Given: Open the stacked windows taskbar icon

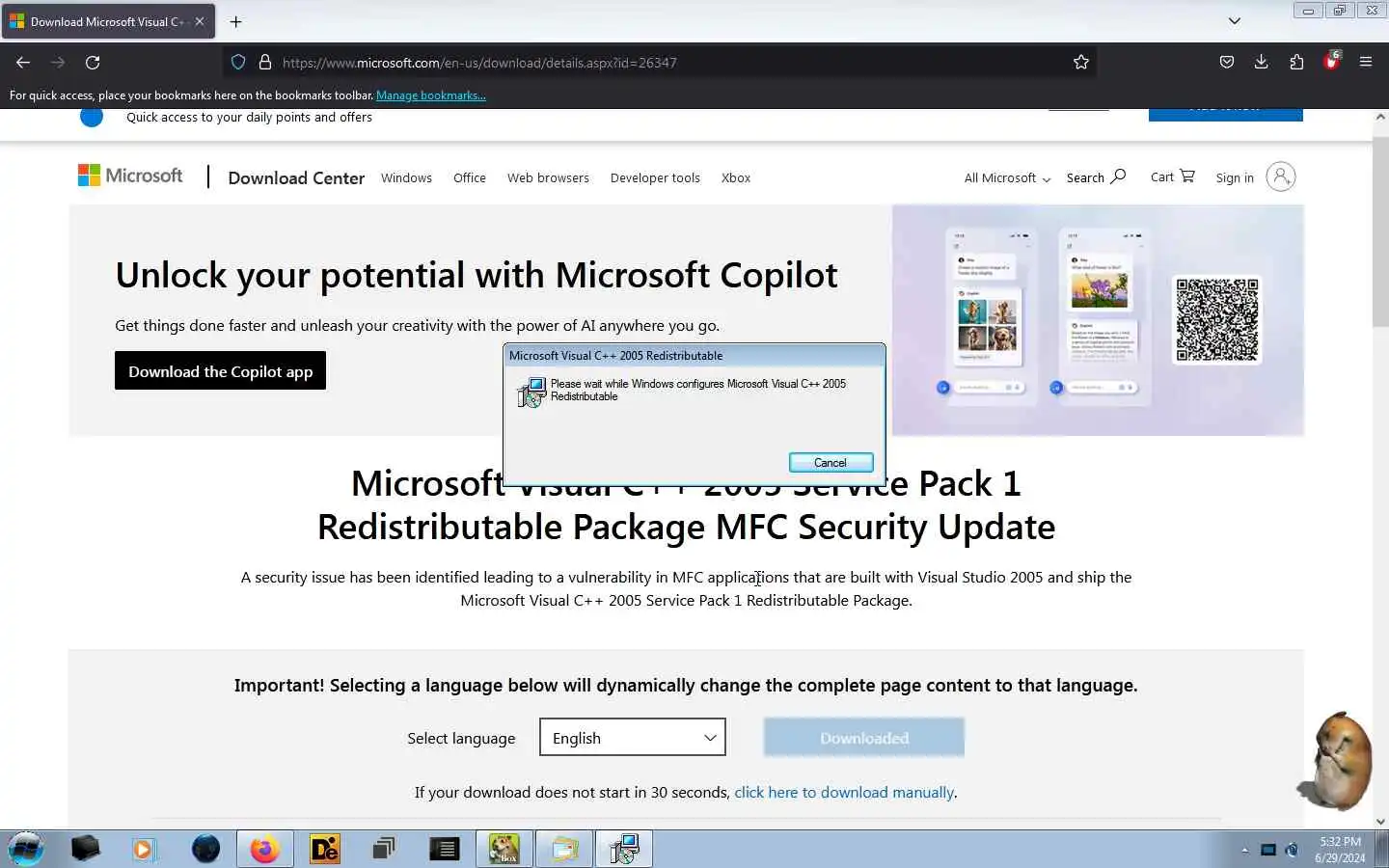Looking at the screenshot, I should (384, 849).
